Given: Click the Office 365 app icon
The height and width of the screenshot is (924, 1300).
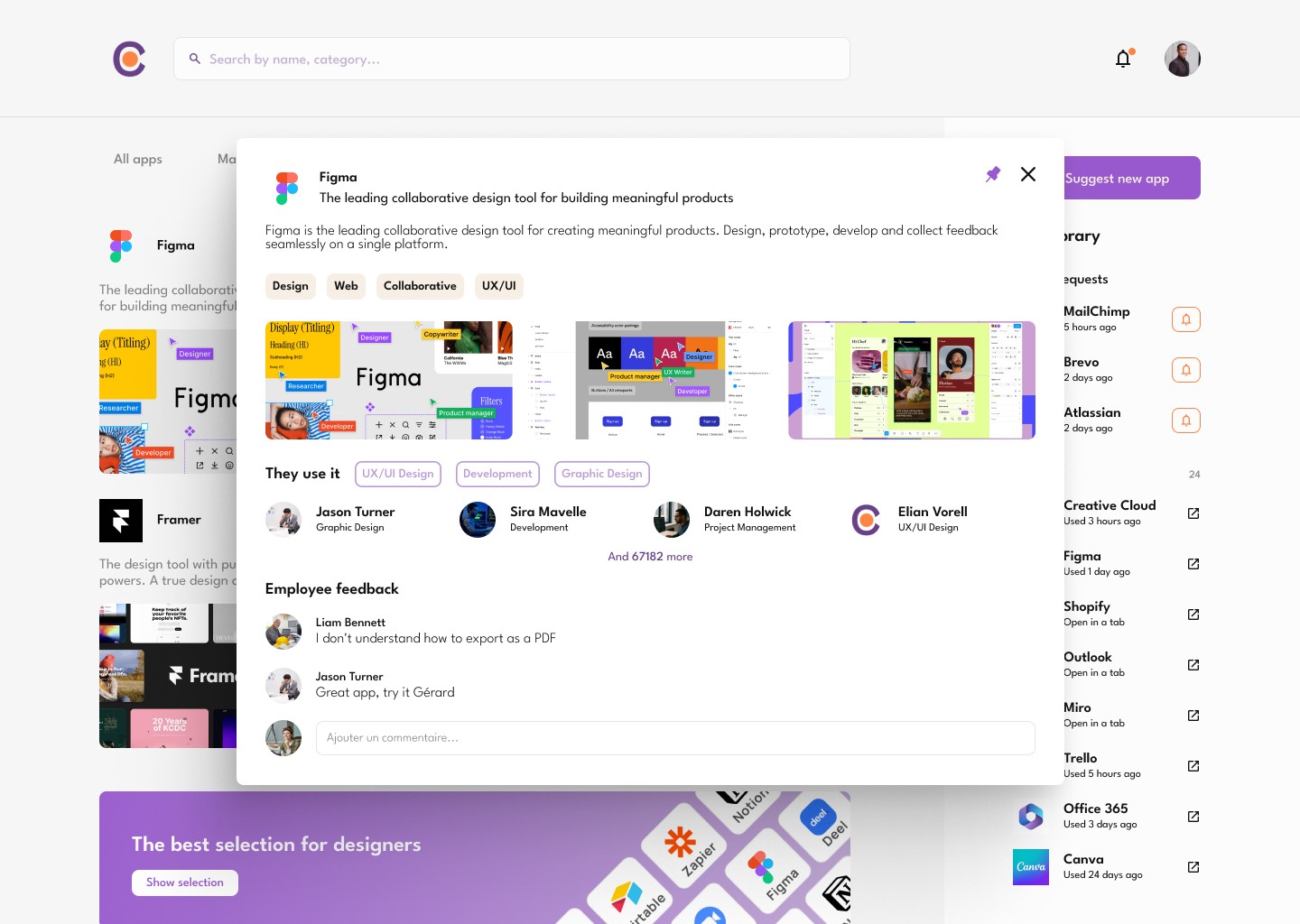Looking at the screenshot, I should 1031,817.
